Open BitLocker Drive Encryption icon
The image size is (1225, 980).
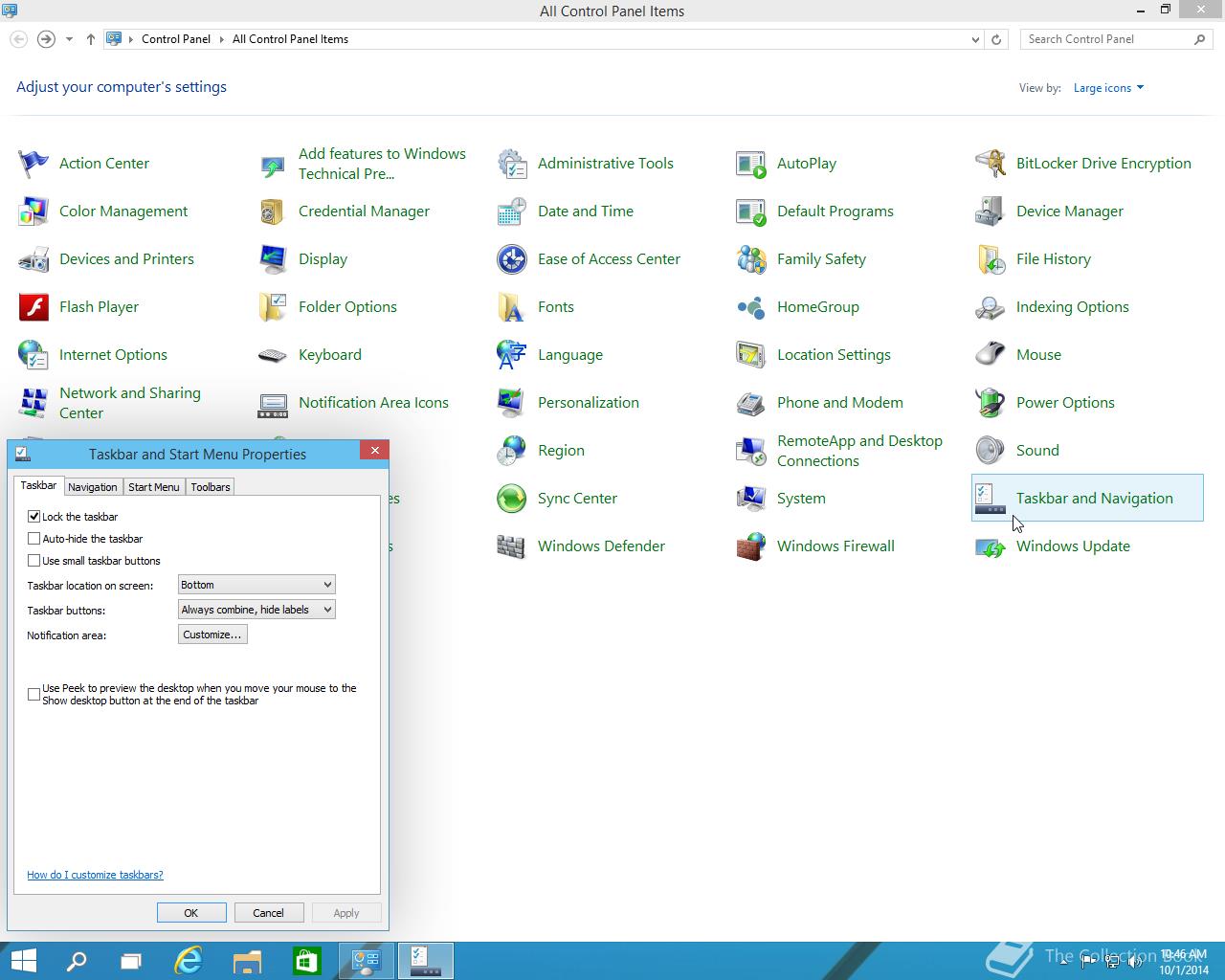[x=991, y=164]
